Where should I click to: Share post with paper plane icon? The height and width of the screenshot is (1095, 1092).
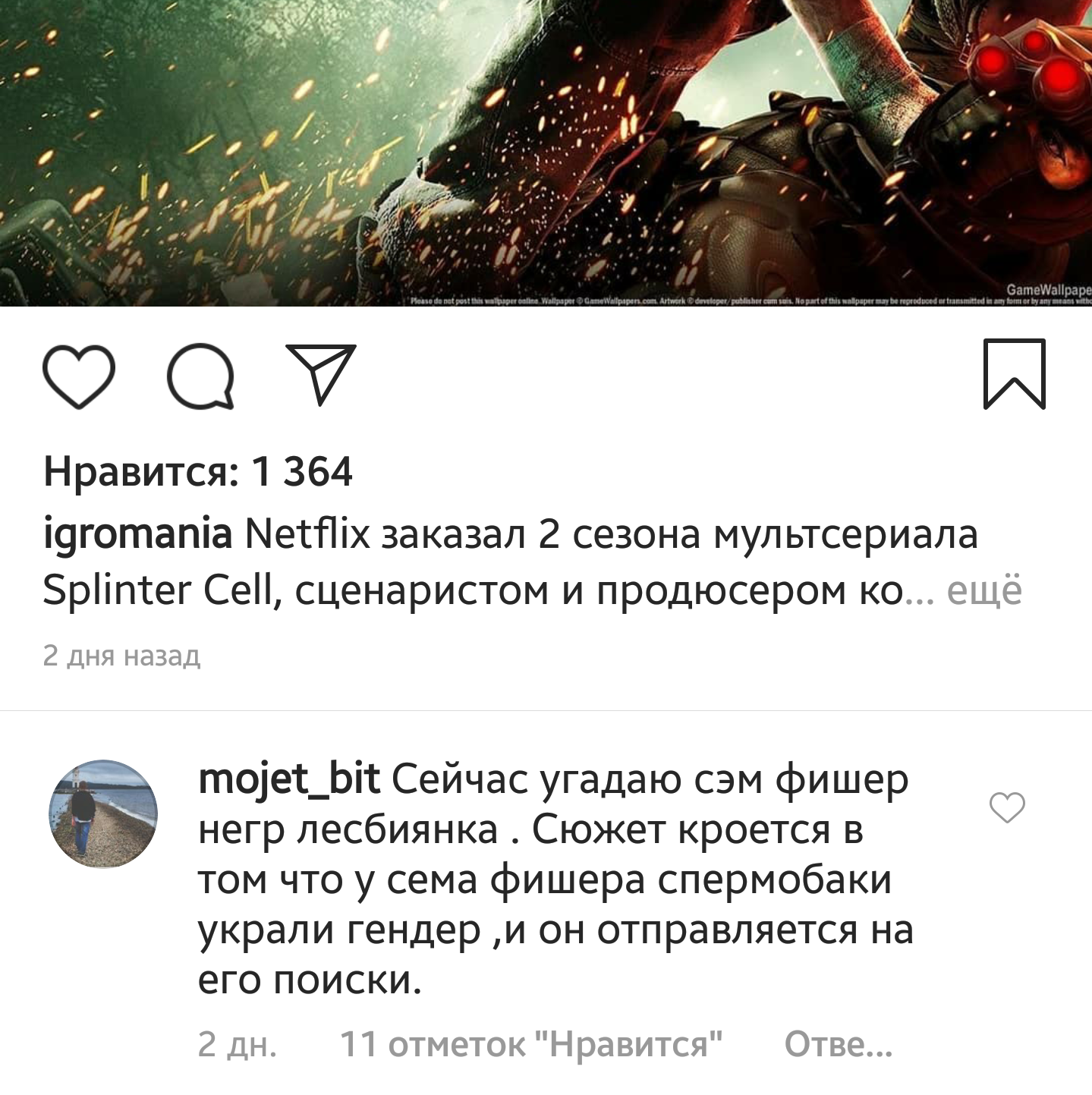click(320, 374)
